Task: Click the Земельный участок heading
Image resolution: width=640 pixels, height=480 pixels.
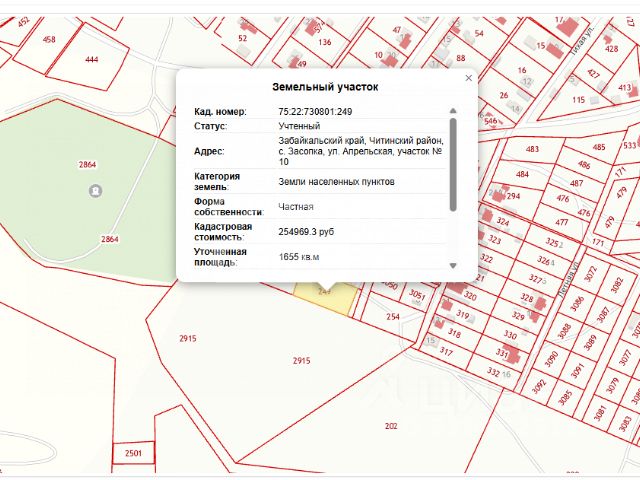Action: (x=325, y=87)
